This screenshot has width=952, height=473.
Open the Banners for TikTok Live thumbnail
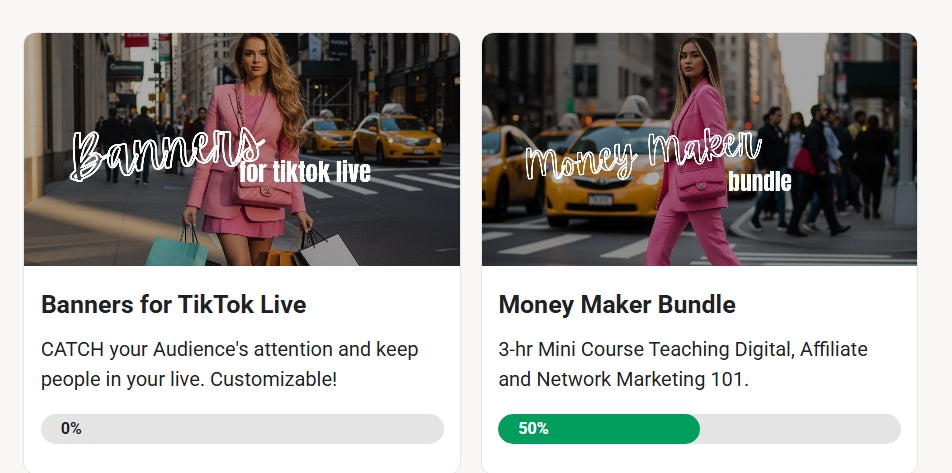pyautogui.click(x=242, y=149)
